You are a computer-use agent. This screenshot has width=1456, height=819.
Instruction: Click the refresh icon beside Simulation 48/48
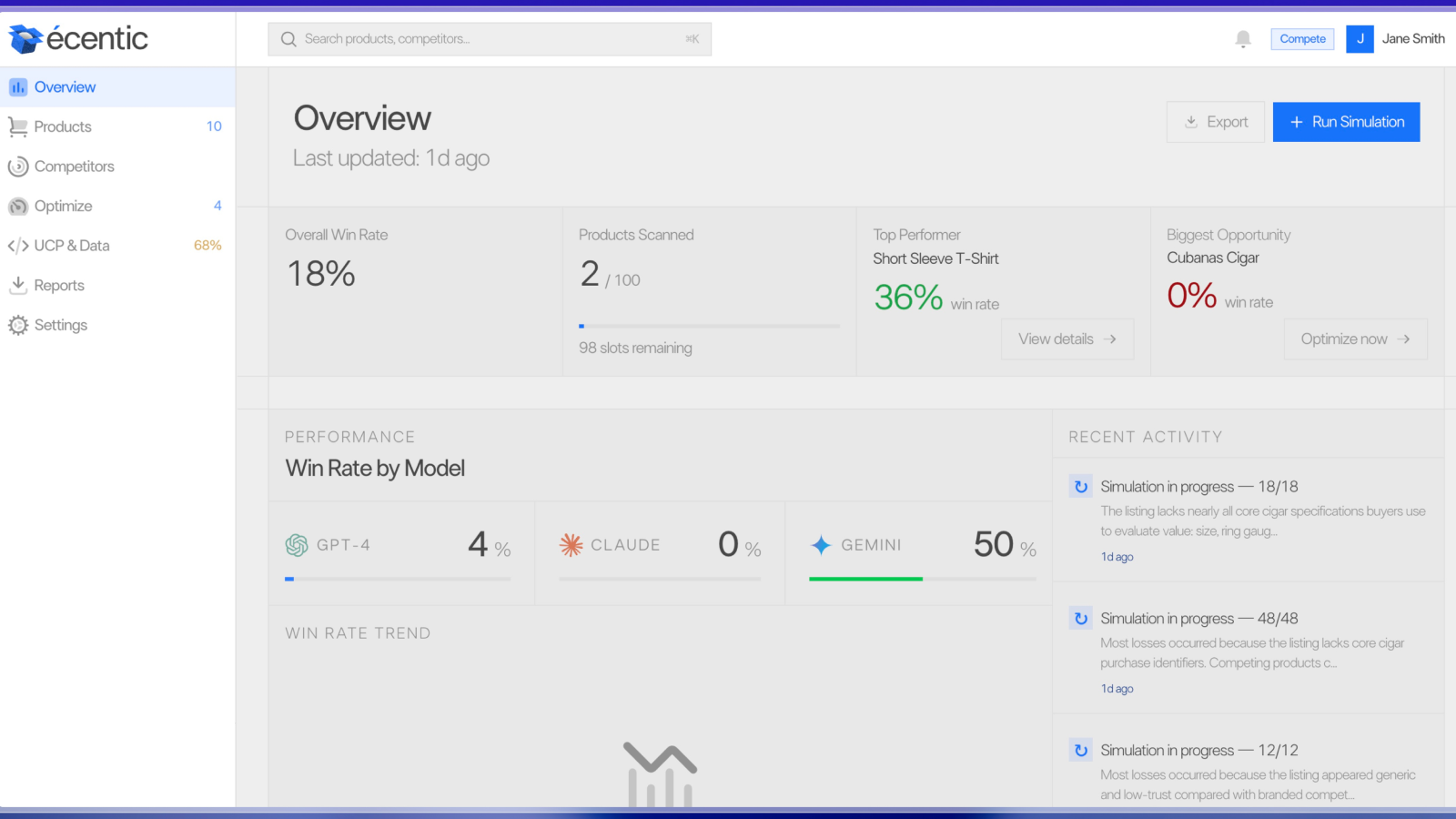point(1081,619)
